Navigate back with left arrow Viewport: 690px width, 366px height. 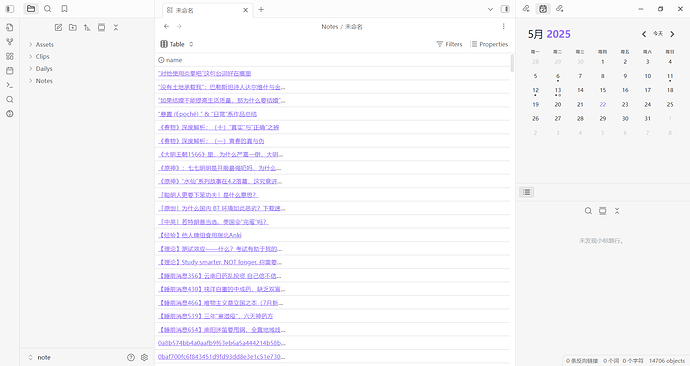[x=166, y=26]
